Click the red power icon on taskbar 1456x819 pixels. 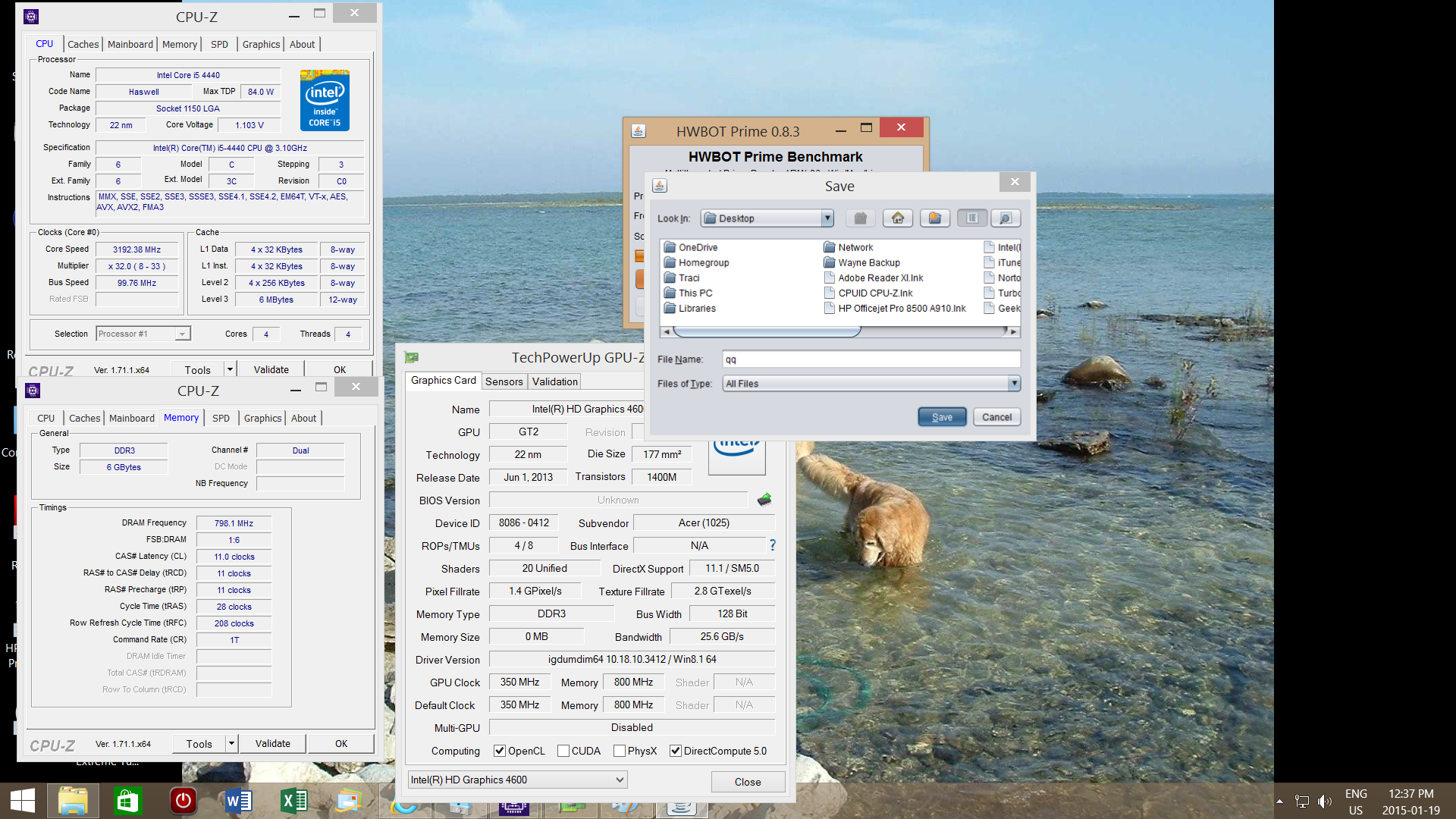(183, 801)
